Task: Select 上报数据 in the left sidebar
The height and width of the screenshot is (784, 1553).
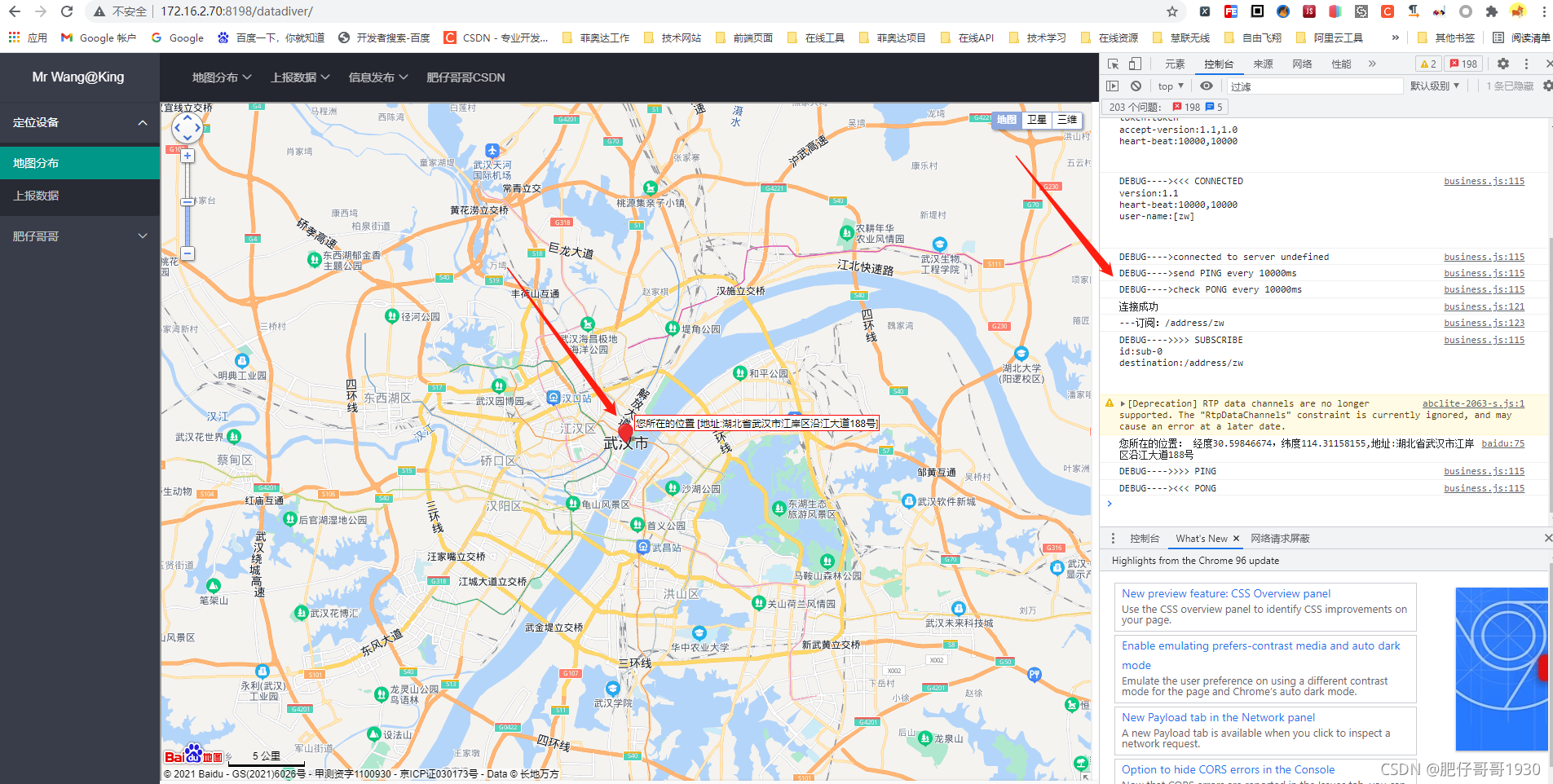Action: pos(80,196)
